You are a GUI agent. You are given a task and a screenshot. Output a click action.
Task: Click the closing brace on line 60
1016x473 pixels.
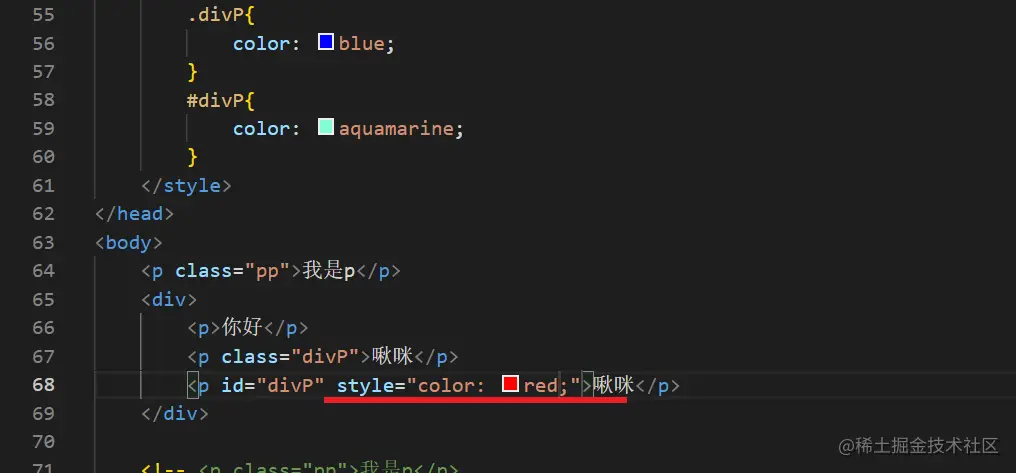(192, 157)
